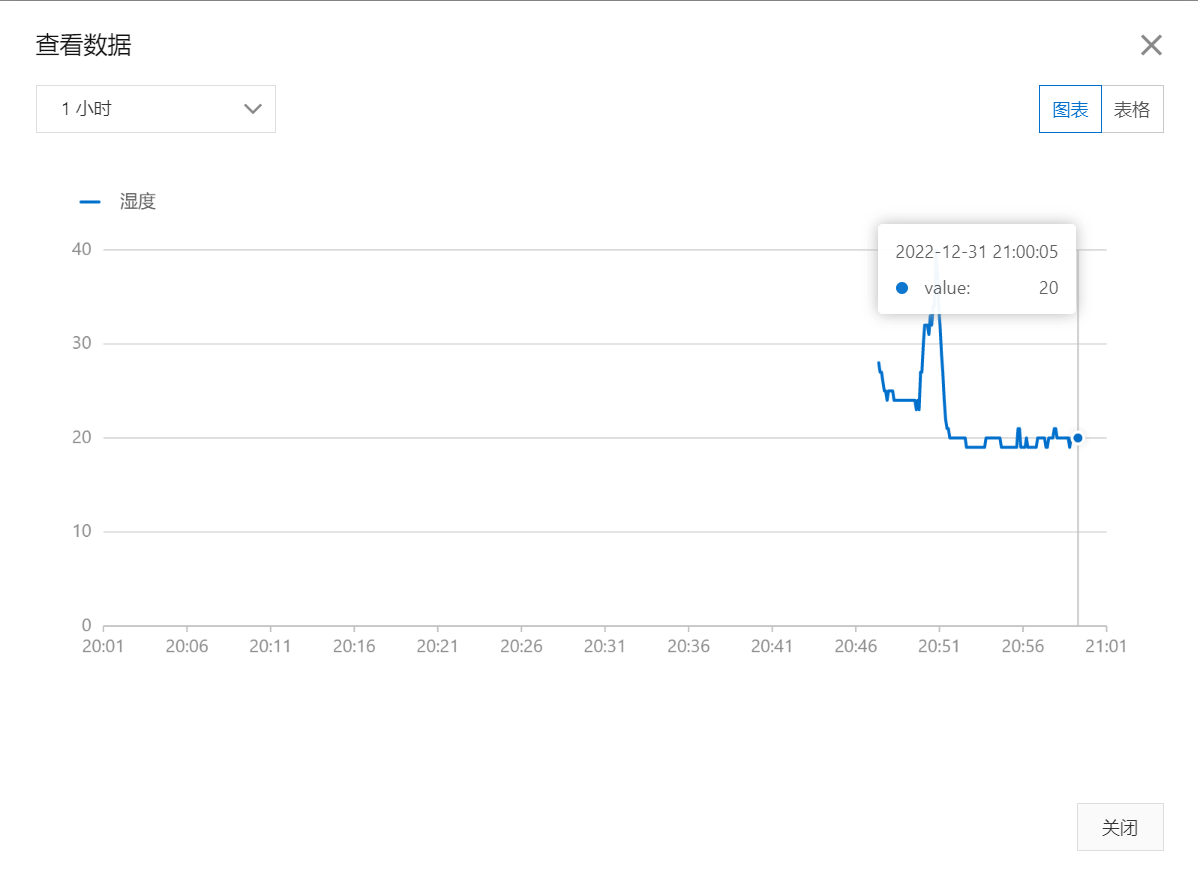Click the tooltip timestamp 2022-12-31 21:00:05
1198x874 pixels.
pos(976,251)
